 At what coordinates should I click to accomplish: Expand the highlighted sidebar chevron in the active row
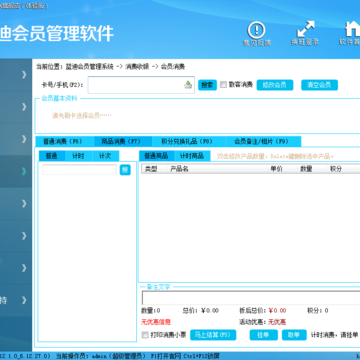coord(24,171)
